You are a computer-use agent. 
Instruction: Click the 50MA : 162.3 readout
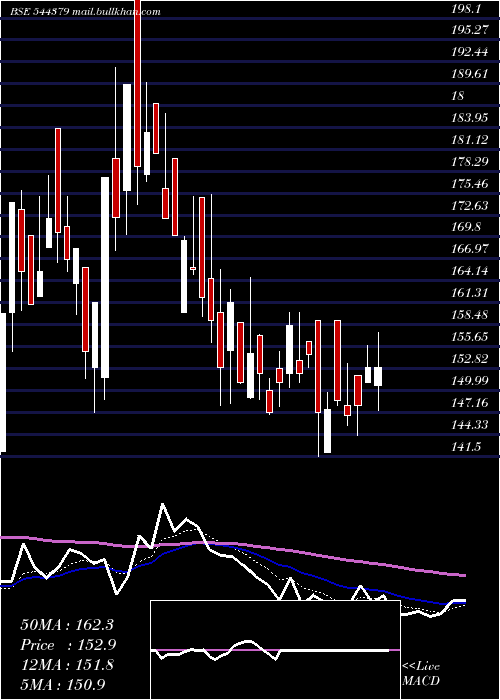pos(67,625)
